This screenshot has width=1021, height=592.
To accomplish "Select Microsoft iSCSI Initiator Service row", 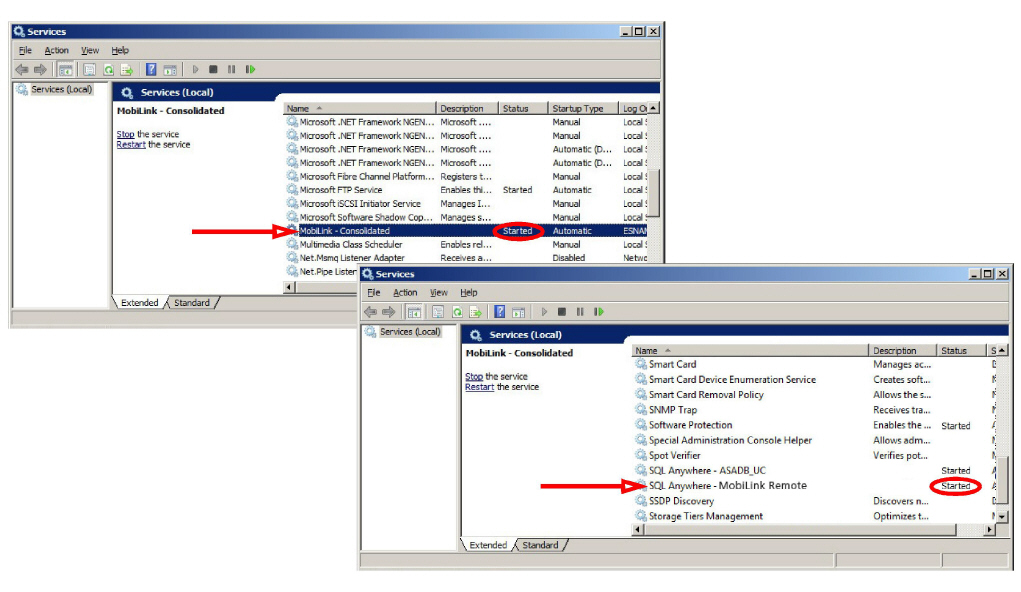I will 466,204.
